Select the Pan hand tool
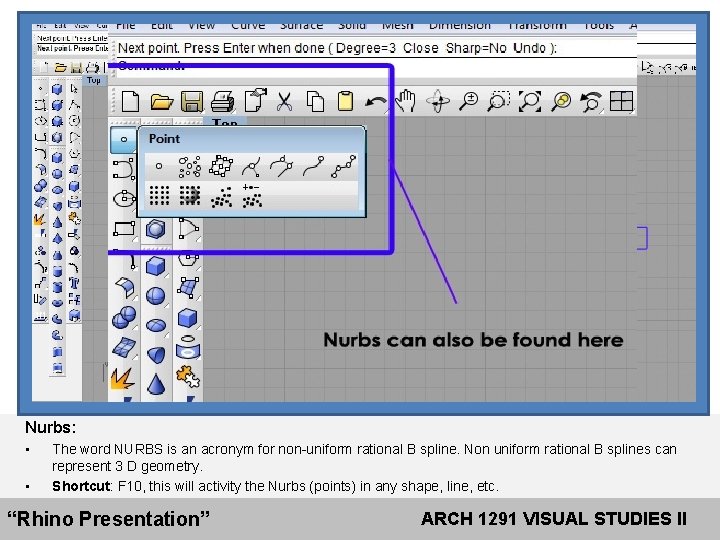The image size is (720, 540). (x=405, y=101)
